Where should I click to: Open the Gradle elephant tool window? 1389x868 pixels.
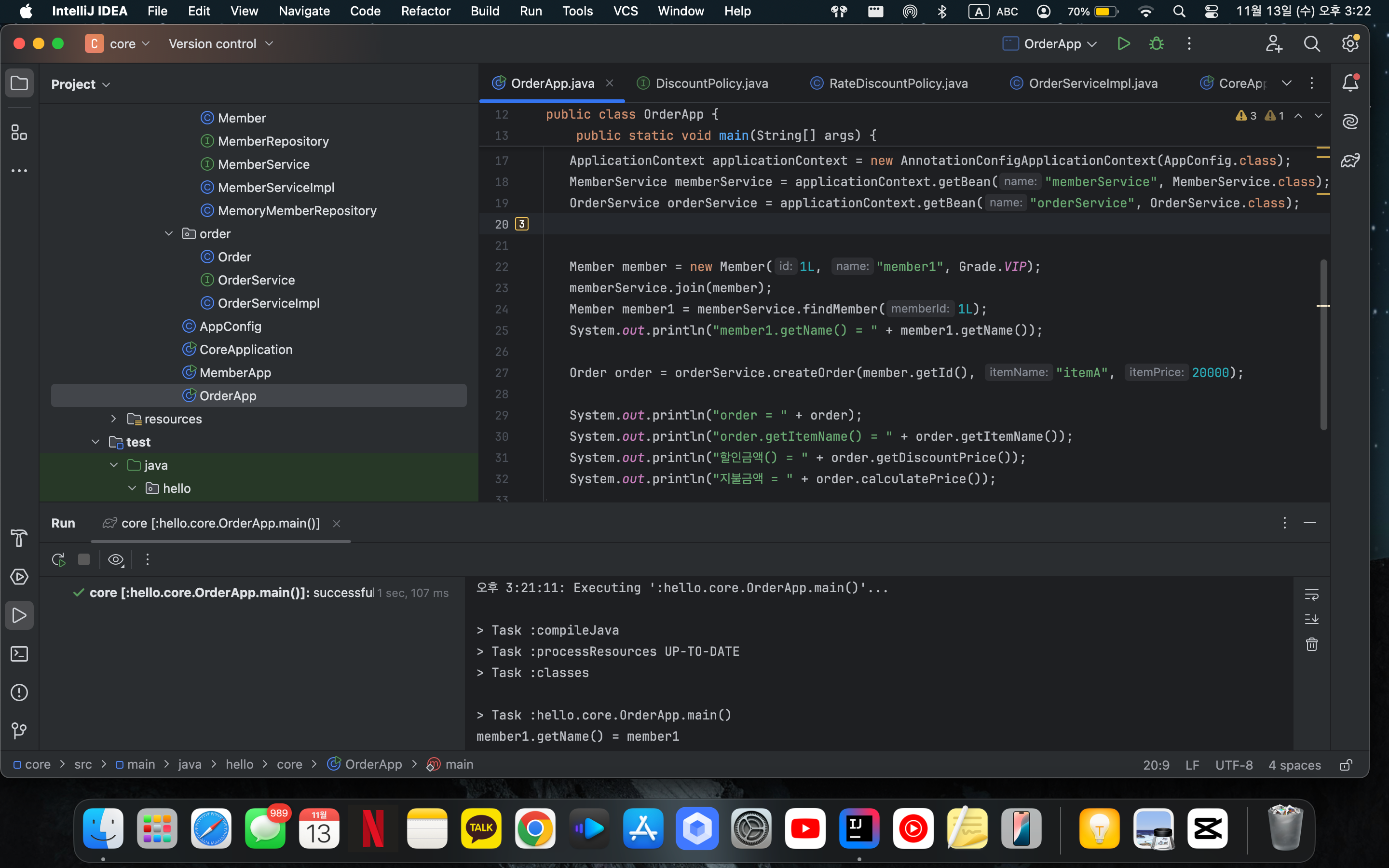(x=1350, y=161)
